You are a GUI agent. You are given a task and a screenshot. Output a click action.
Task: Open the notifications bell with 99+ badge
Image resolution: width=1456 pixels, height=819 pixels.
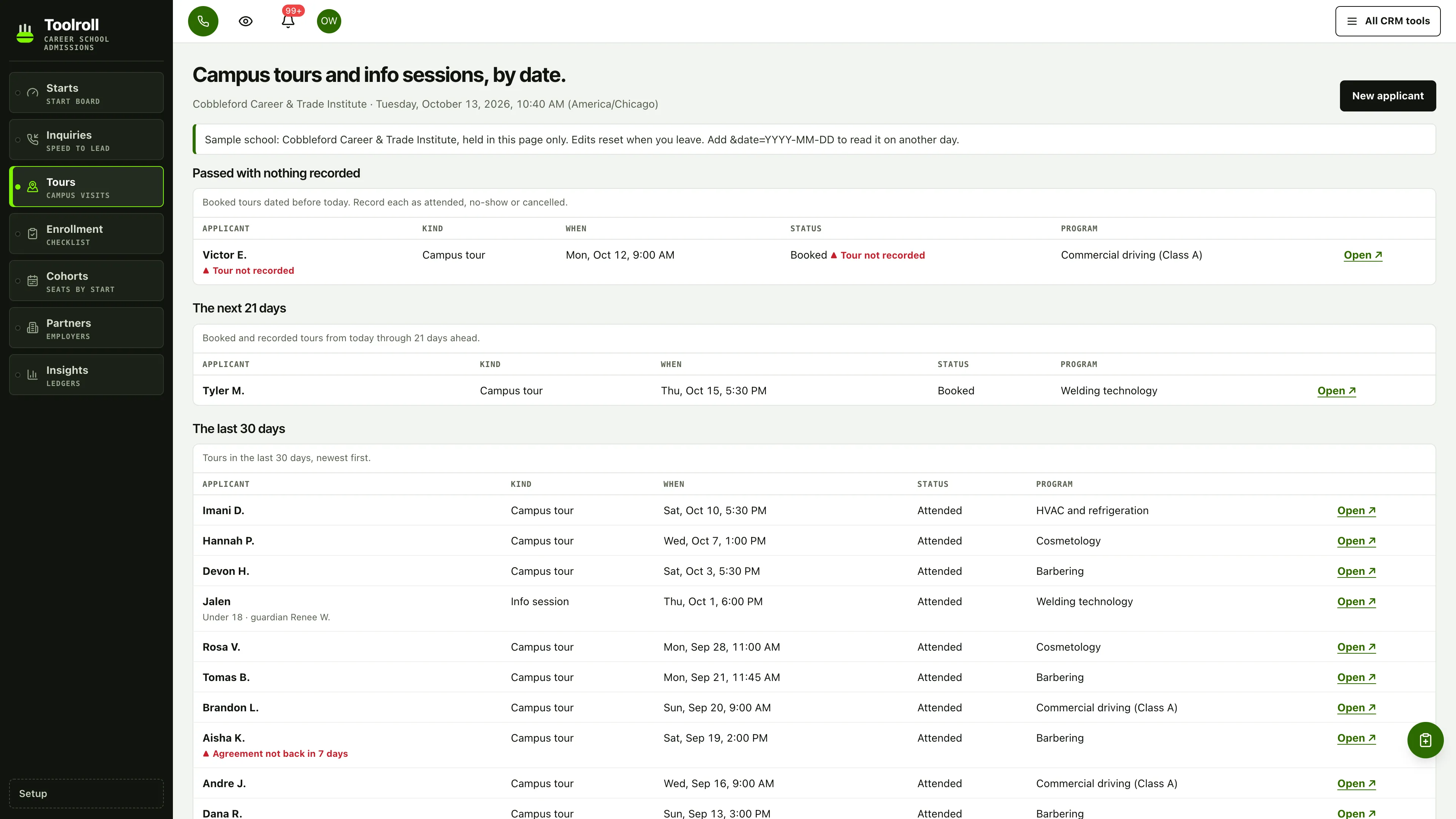[x=288, y=21]
